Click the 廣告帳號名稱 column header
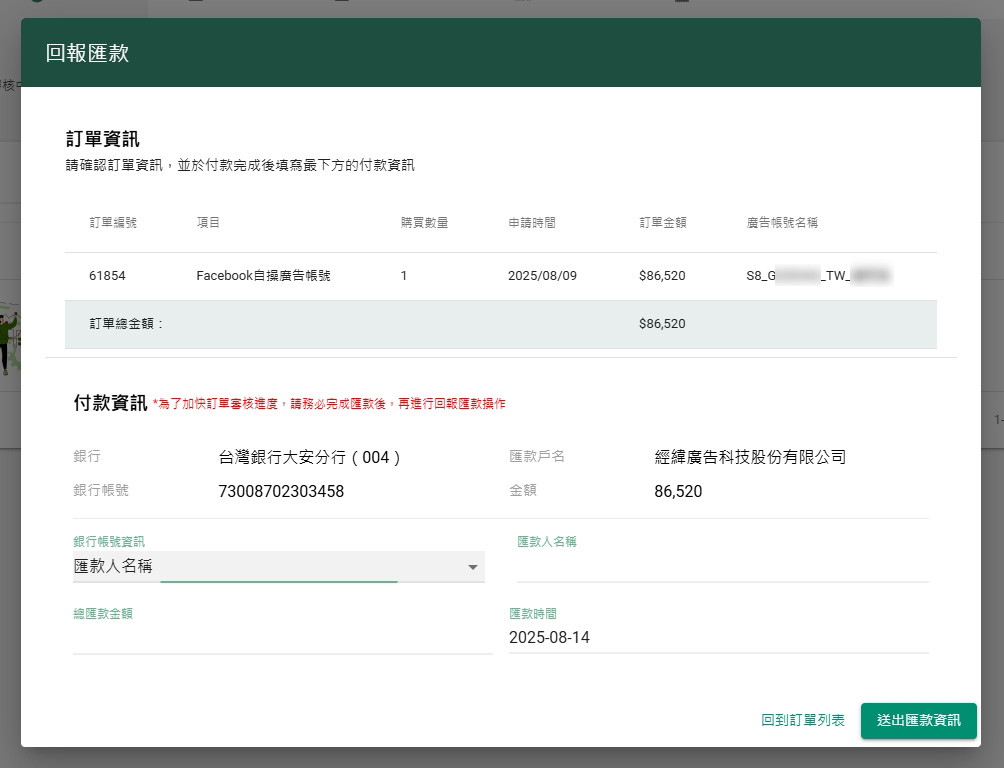Screen dimensions: 1004x768 (782, 222)
